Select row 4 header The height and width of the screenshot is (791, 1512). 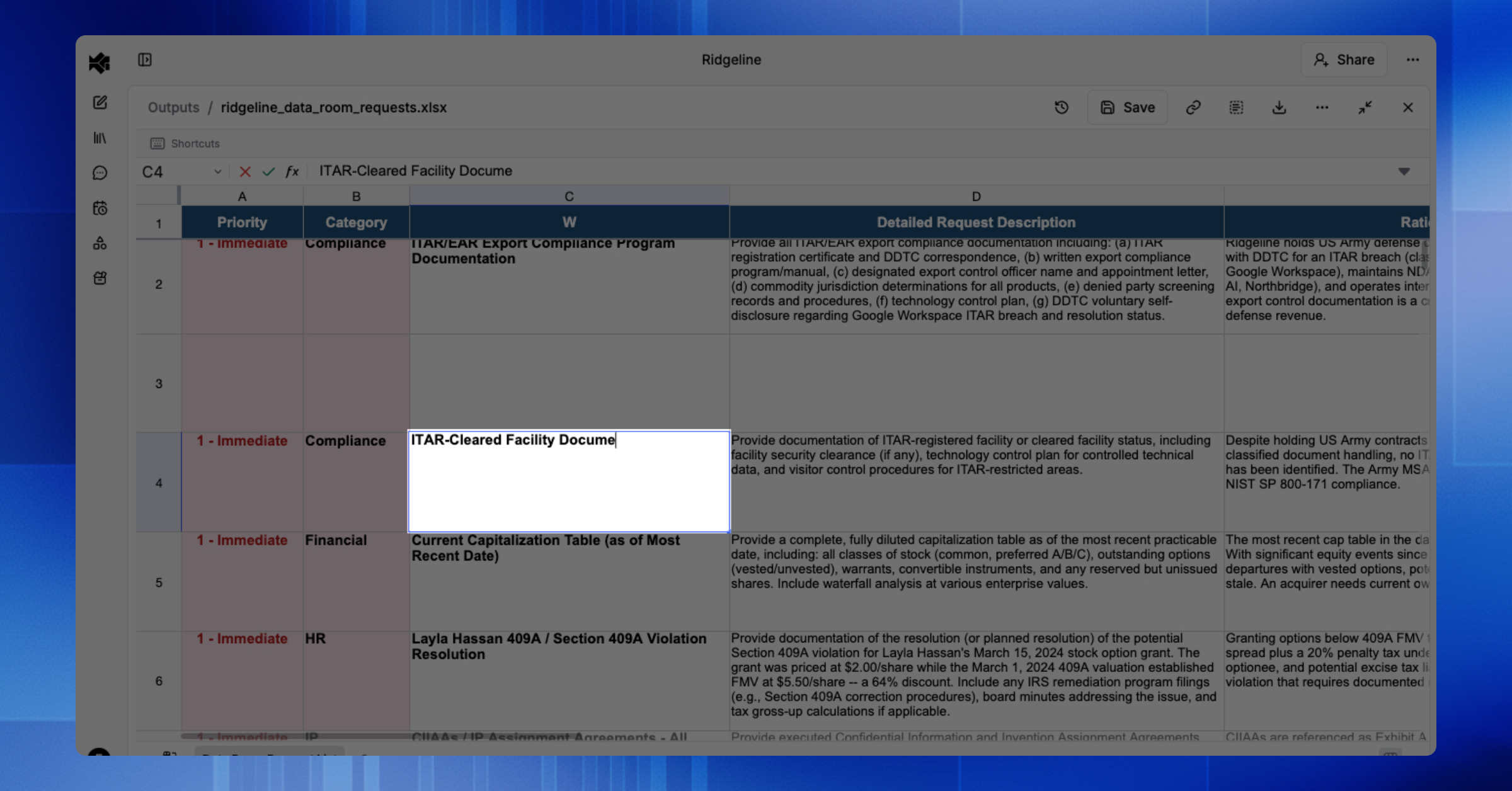(159, 483)
